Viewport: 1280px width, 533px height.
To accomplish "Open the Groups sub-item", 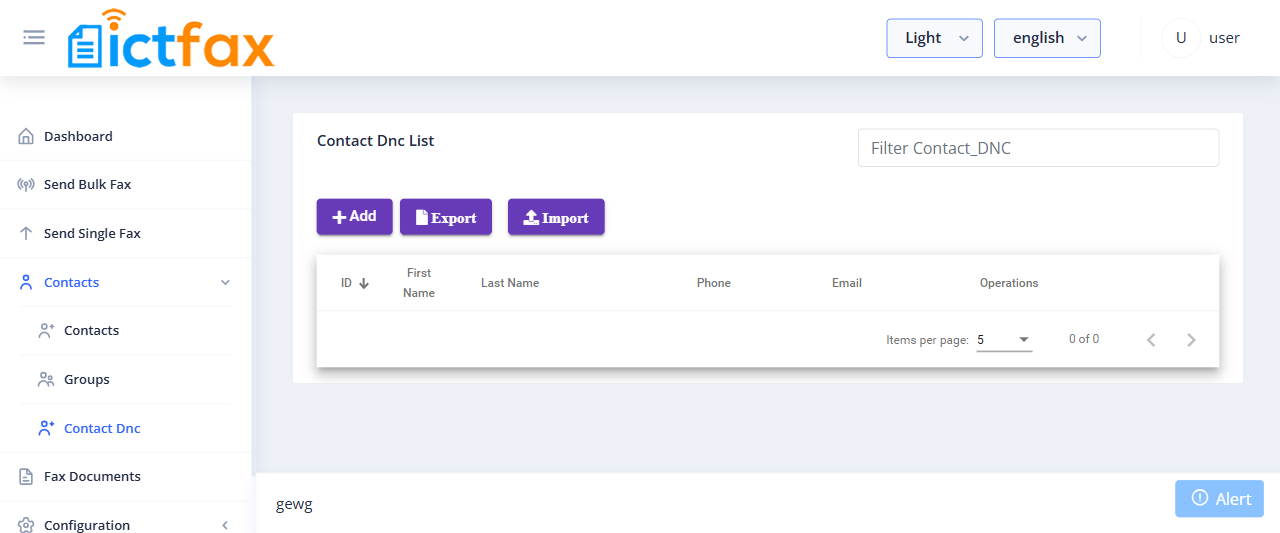I will click(87, 379).
